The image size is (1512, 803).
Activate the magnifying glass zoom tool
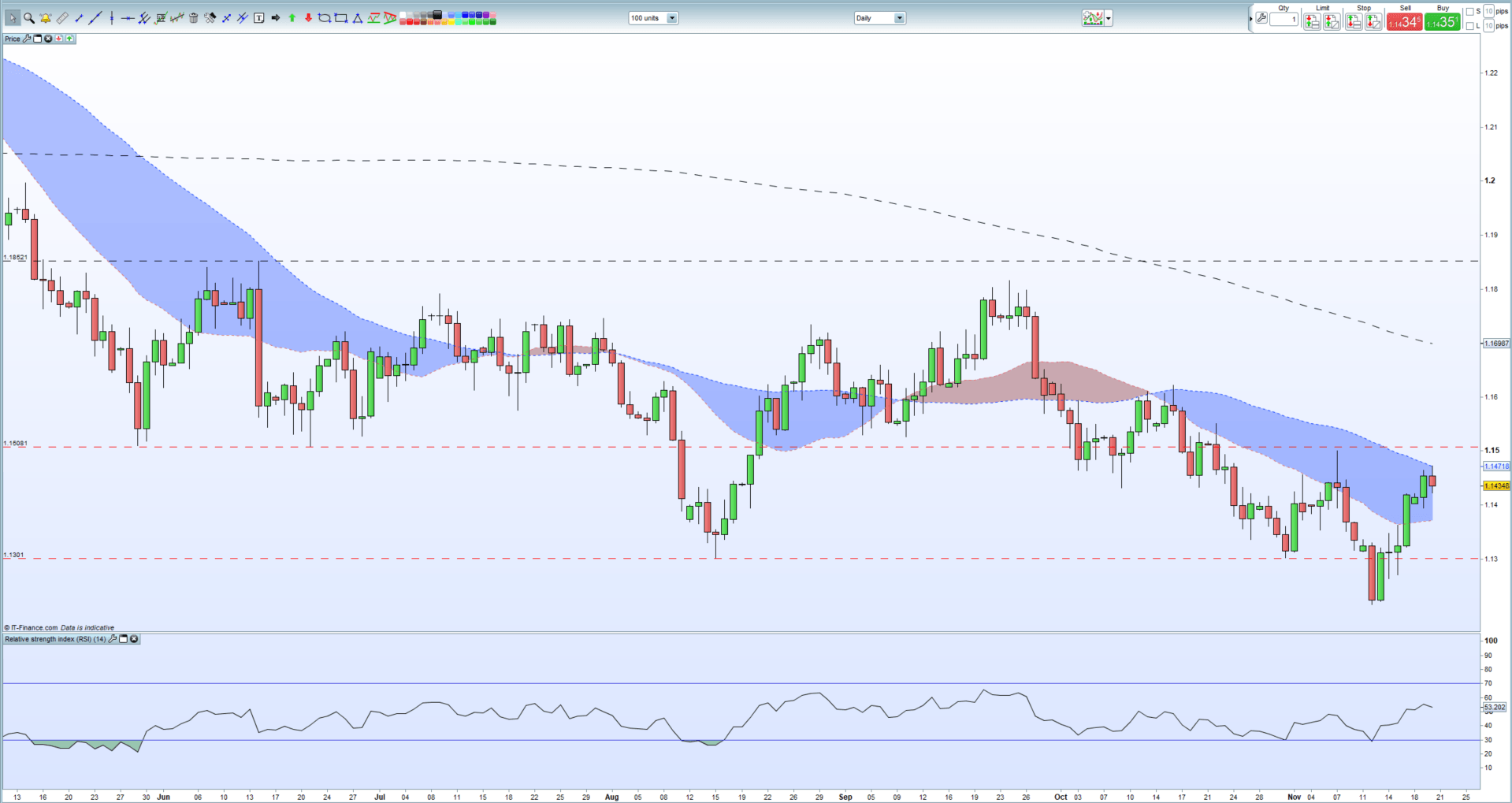coord(29,18)
